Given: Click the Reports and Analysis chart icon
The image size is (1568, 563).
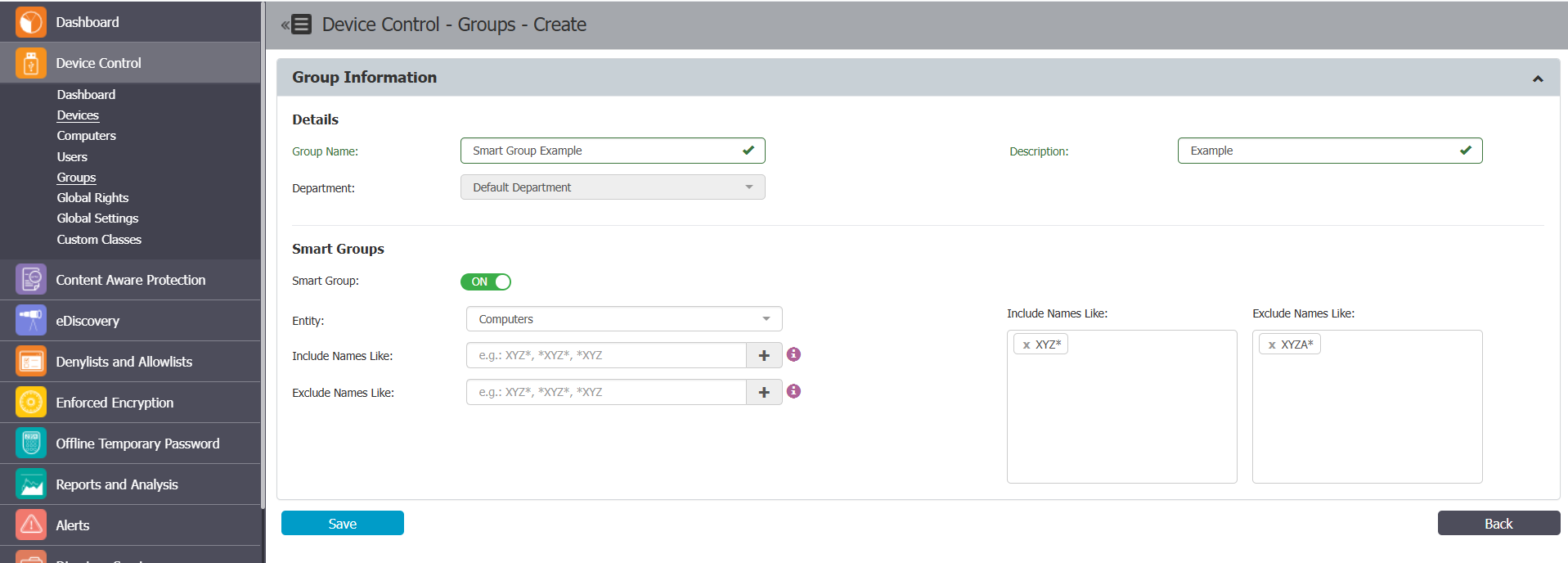Looking at the screenshot, I should click(31, 484).
